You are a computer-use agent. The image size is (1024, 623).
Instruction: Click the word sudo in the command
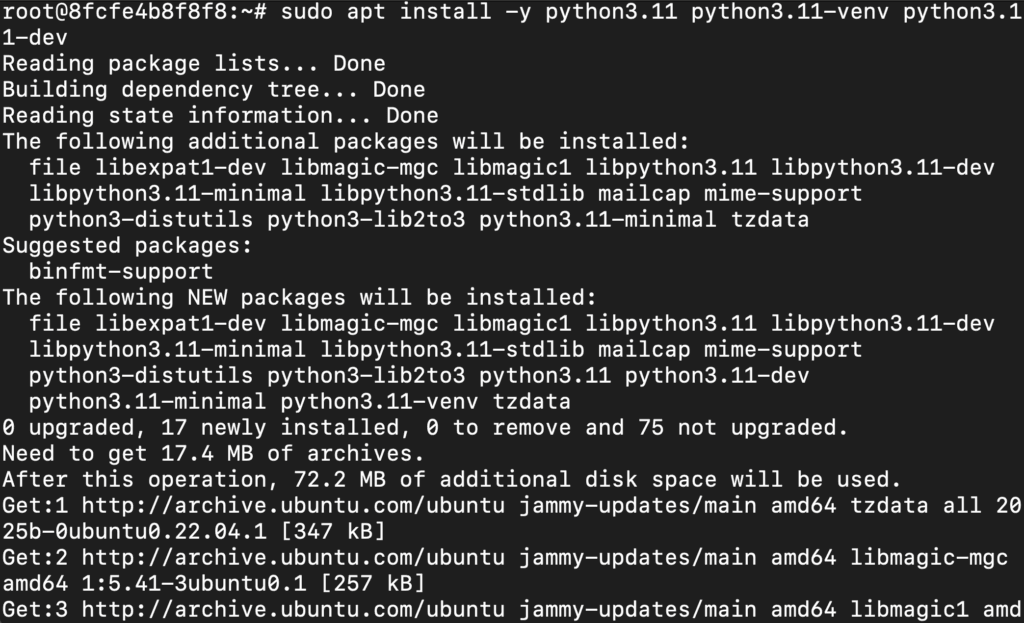point(307,11)
